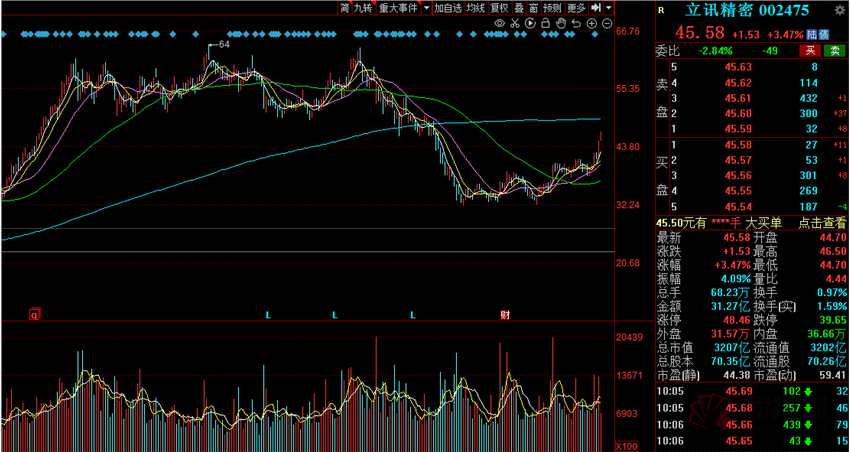The width and height of the screenshot is (850, 452).
Task: Open the 点击查看 link for large orders
Action: coord(822,223)
